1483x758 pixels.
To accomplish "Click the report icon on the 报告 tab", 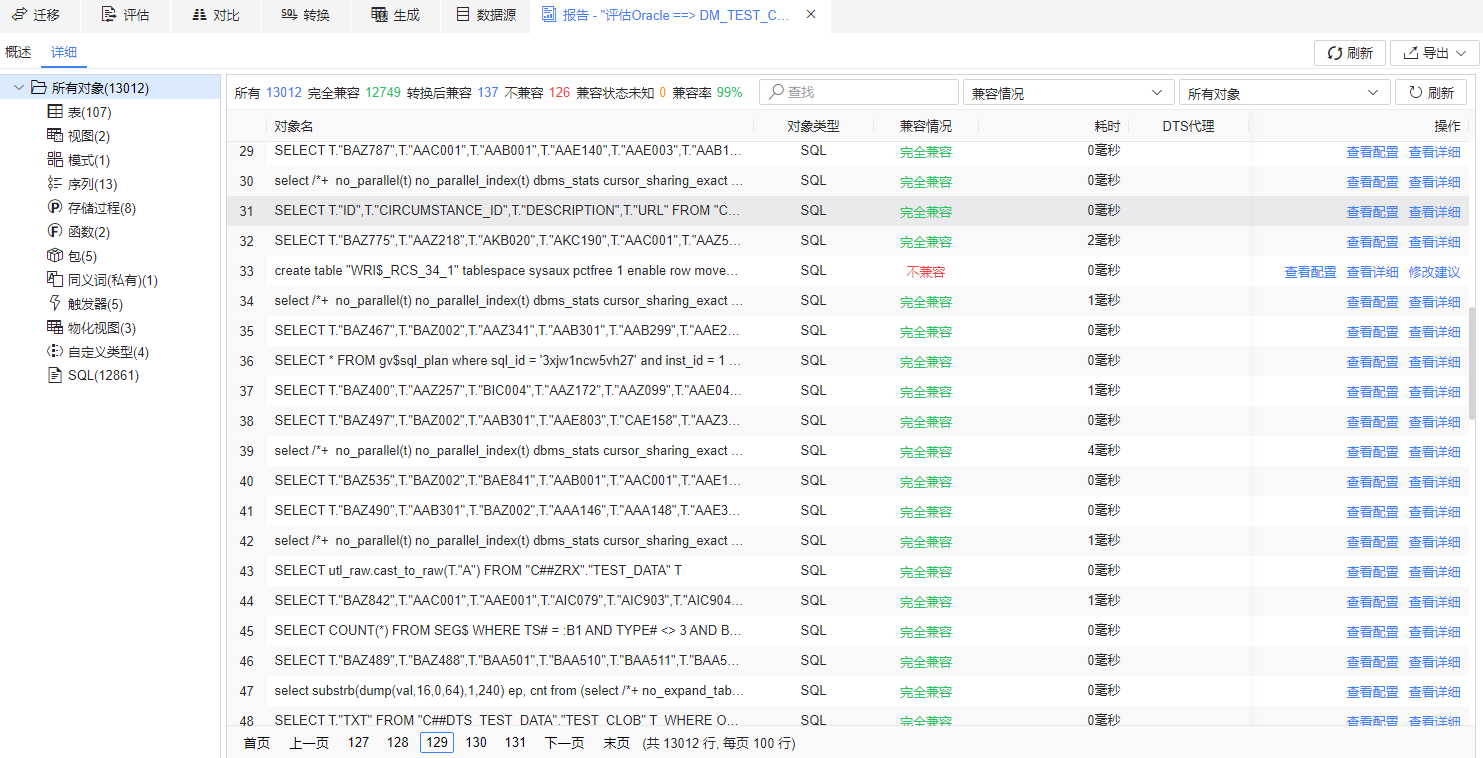I will click(549, 15).
